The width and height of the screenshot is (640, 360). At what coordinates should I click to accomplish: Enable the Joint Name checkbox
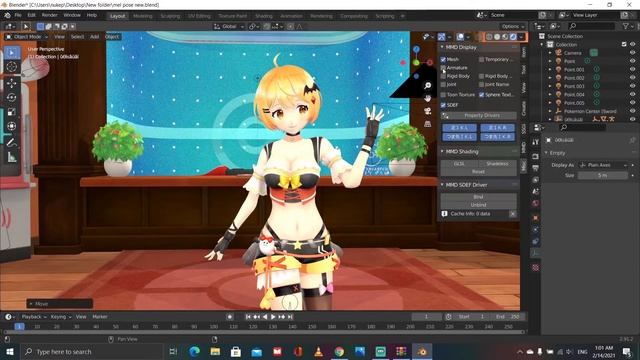[x=482, y=84]
